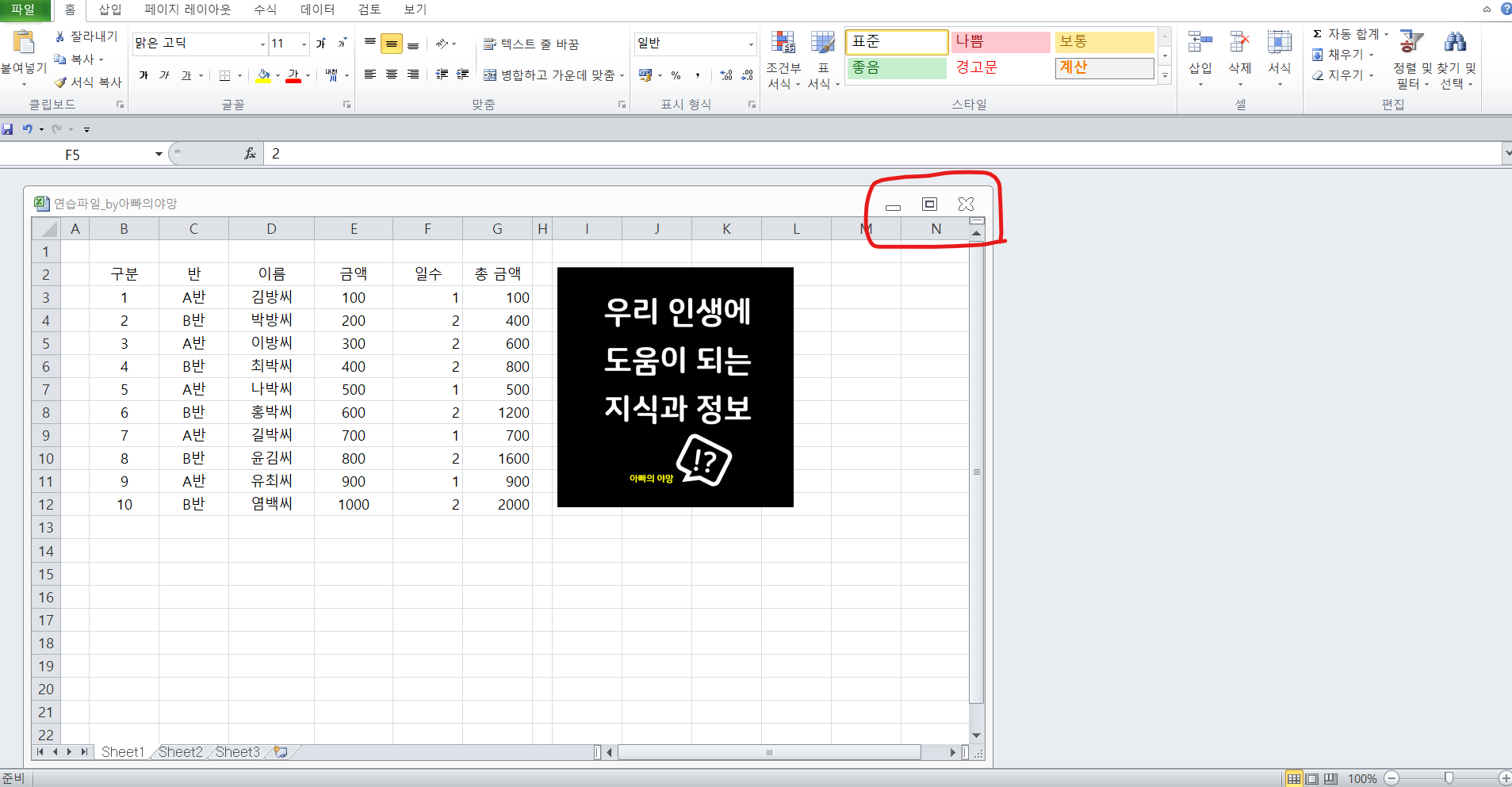Open number format dropdown (일반)
Viewport: 1512px width, 787px height.
[751, 44]
